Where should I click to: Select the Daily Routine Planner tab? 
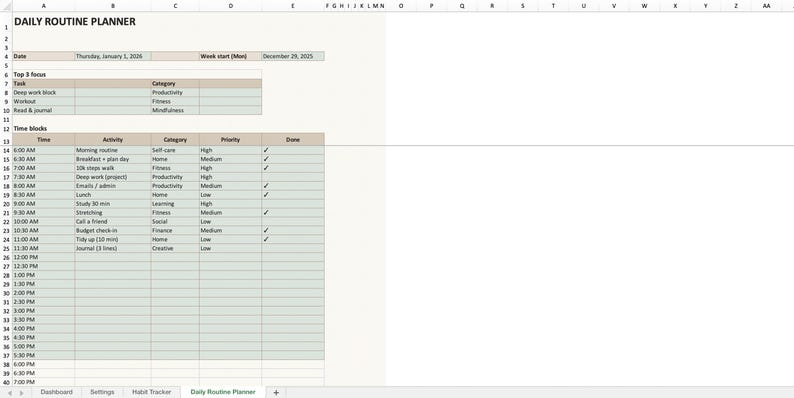point(223,392)
